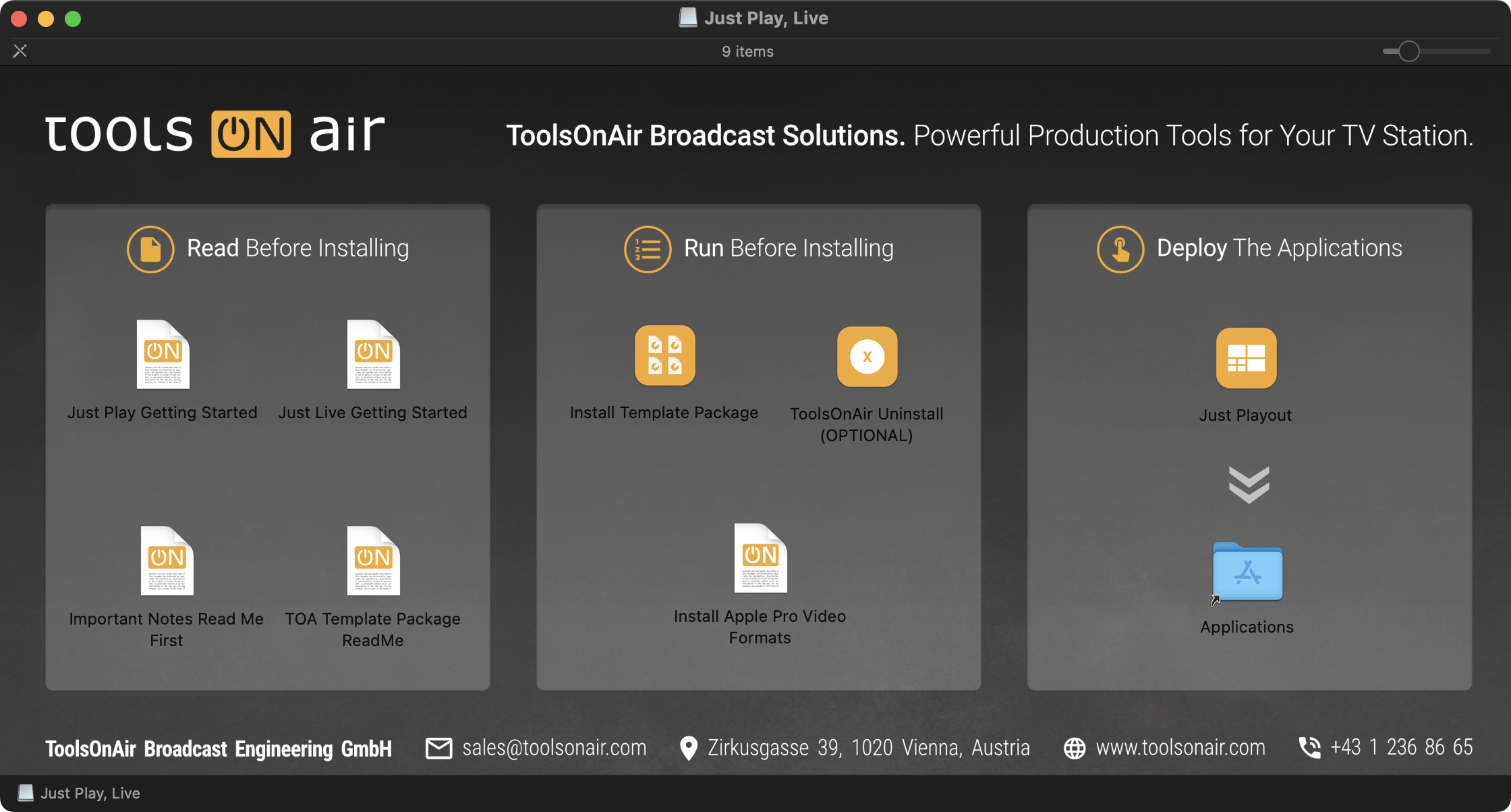Click the 'Just Play, Live' window title text
The width and height of the screenshot is (1511, 812).
[x=766, y=18]
